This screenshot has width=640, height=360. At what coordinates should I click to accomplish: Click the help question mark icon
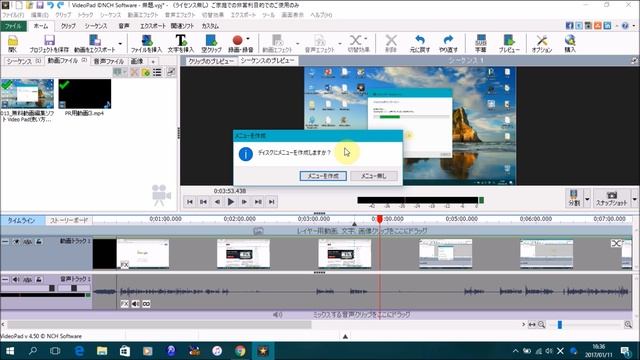(625, 25)
